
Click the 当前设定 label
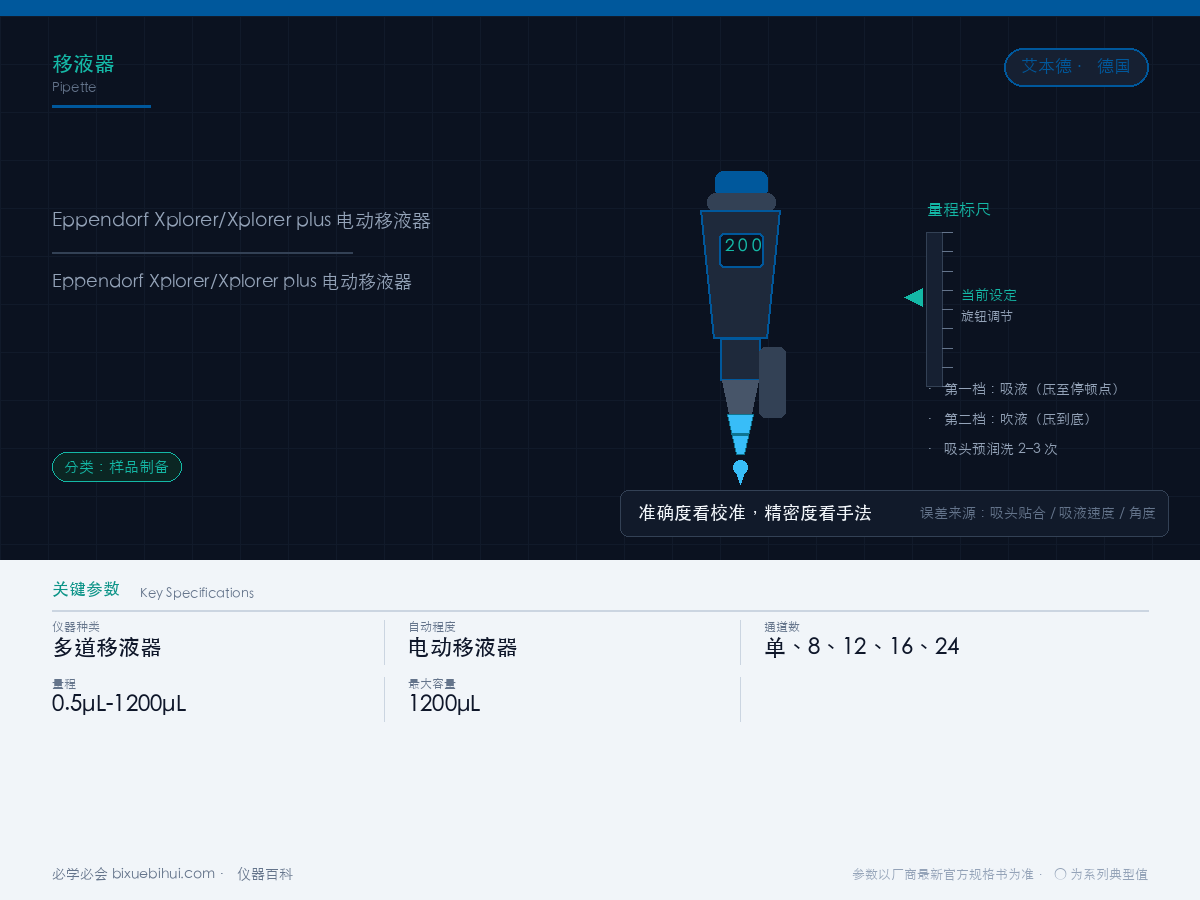(x=989, y=295)
